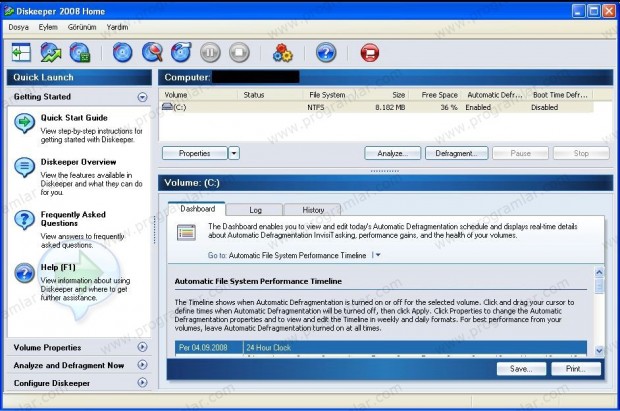This screenshot has height=411, width=620.
Task: Open configuration via the colored gears icon
Action: [x=283, y=53]
